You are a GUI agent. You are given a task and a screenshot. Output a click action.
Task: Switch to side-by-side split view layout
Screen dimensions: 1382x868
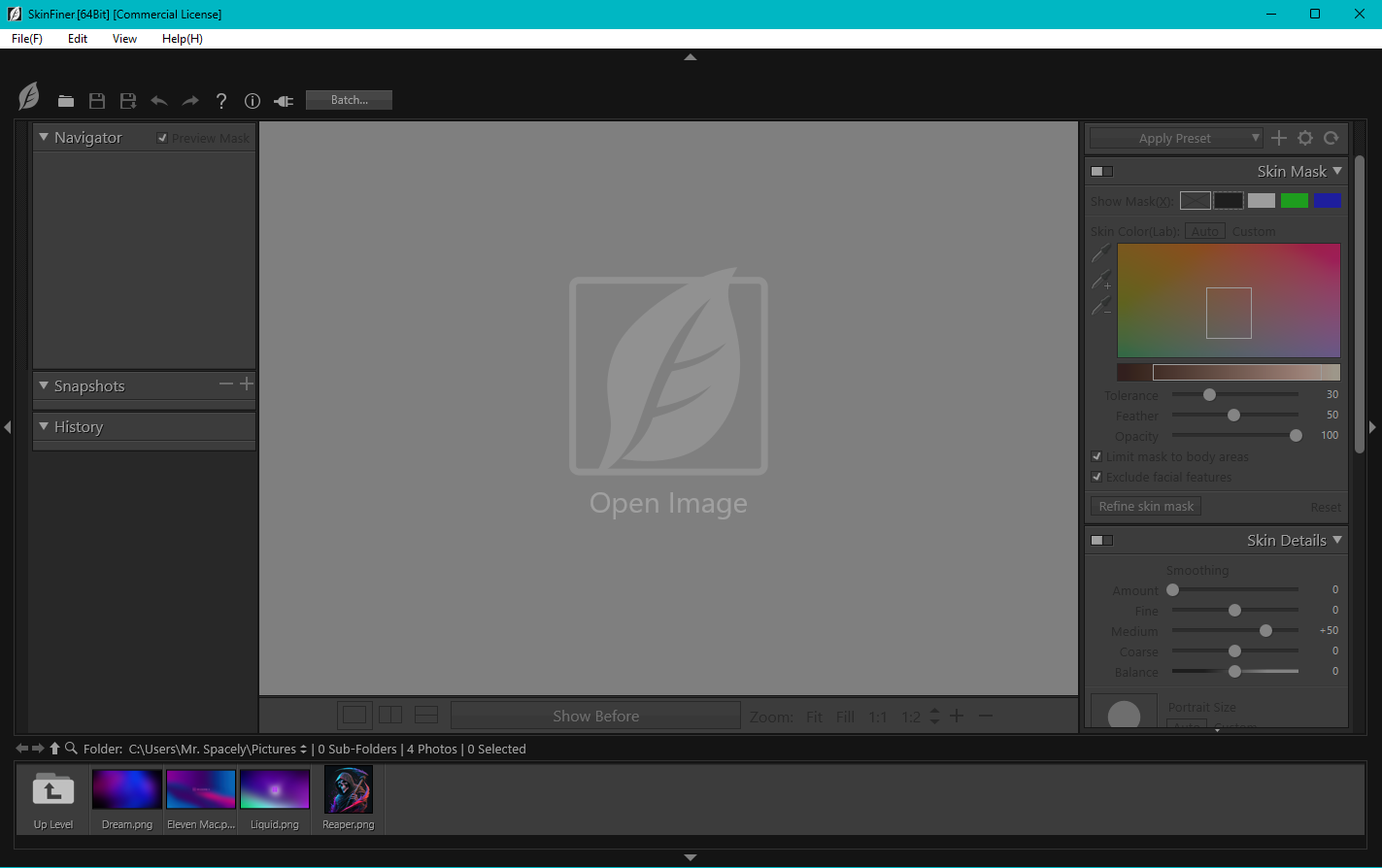[390, 716]
